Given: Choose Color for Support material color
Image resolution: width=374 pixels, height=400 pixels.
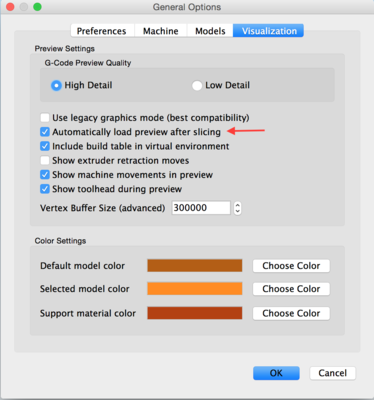Looking at the screenshot, I should click(291, 313).
